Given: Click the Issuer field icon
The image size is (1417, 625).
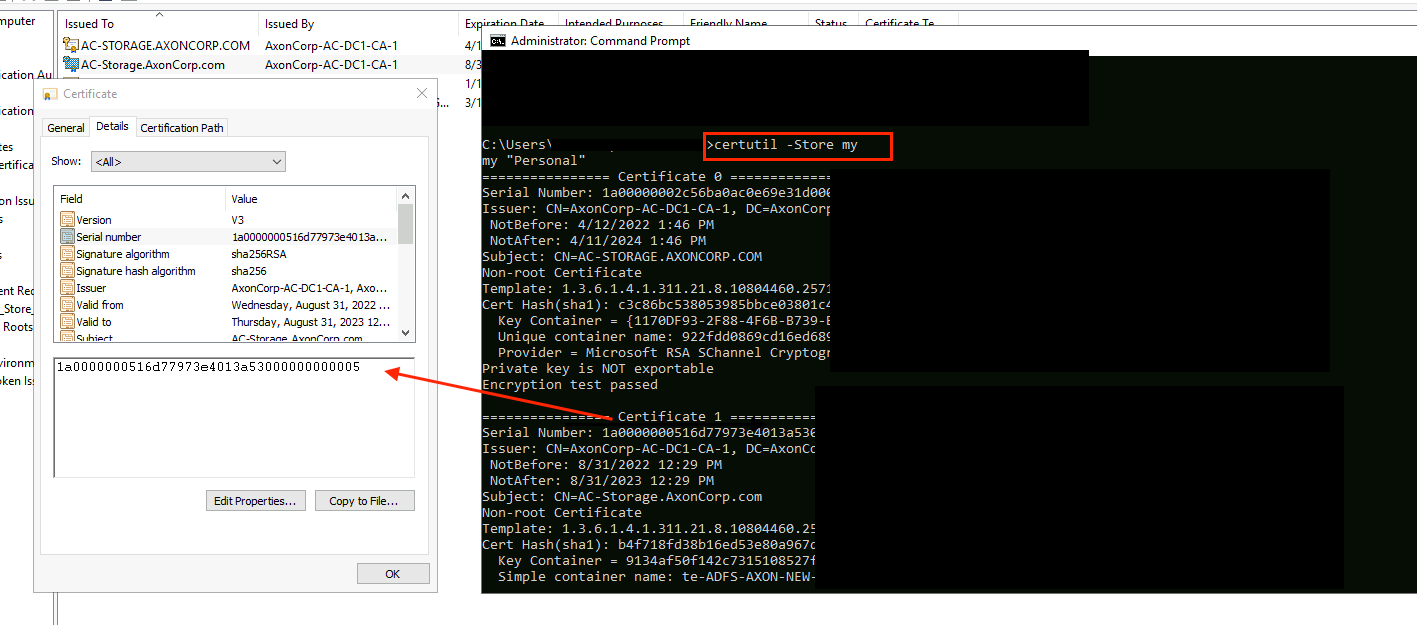Looking at the screenshot, I should (66, 287).
